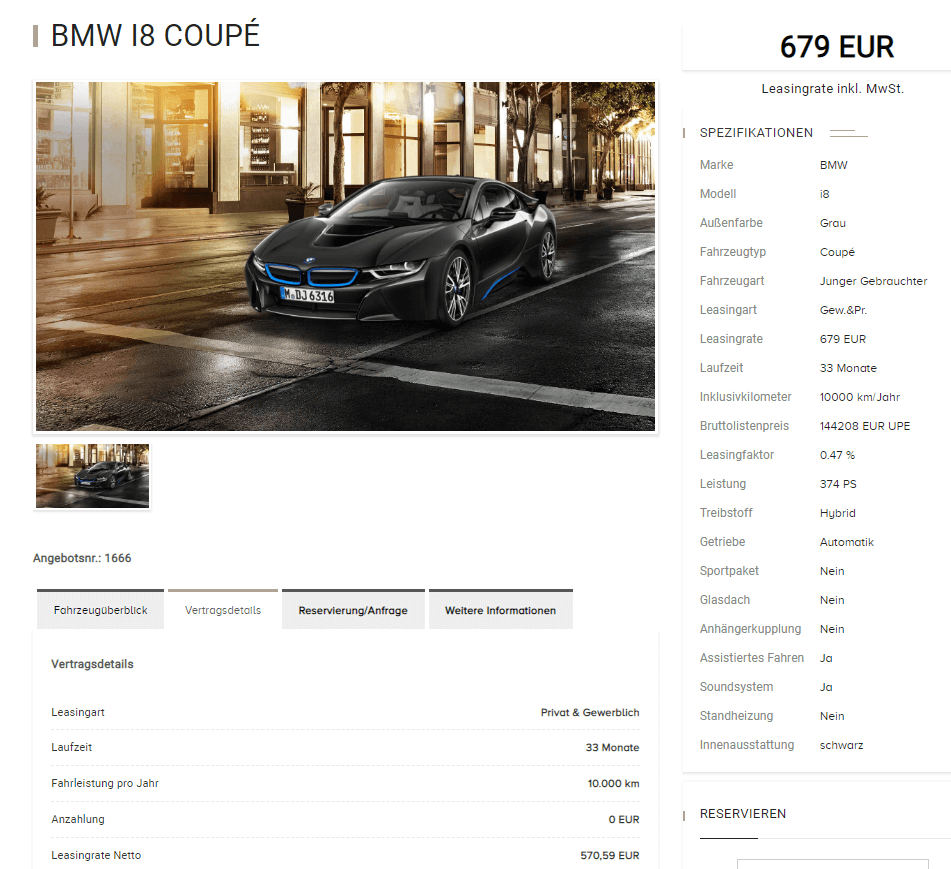Select the Vertragsdetails tab

click(x=223, y=609)
